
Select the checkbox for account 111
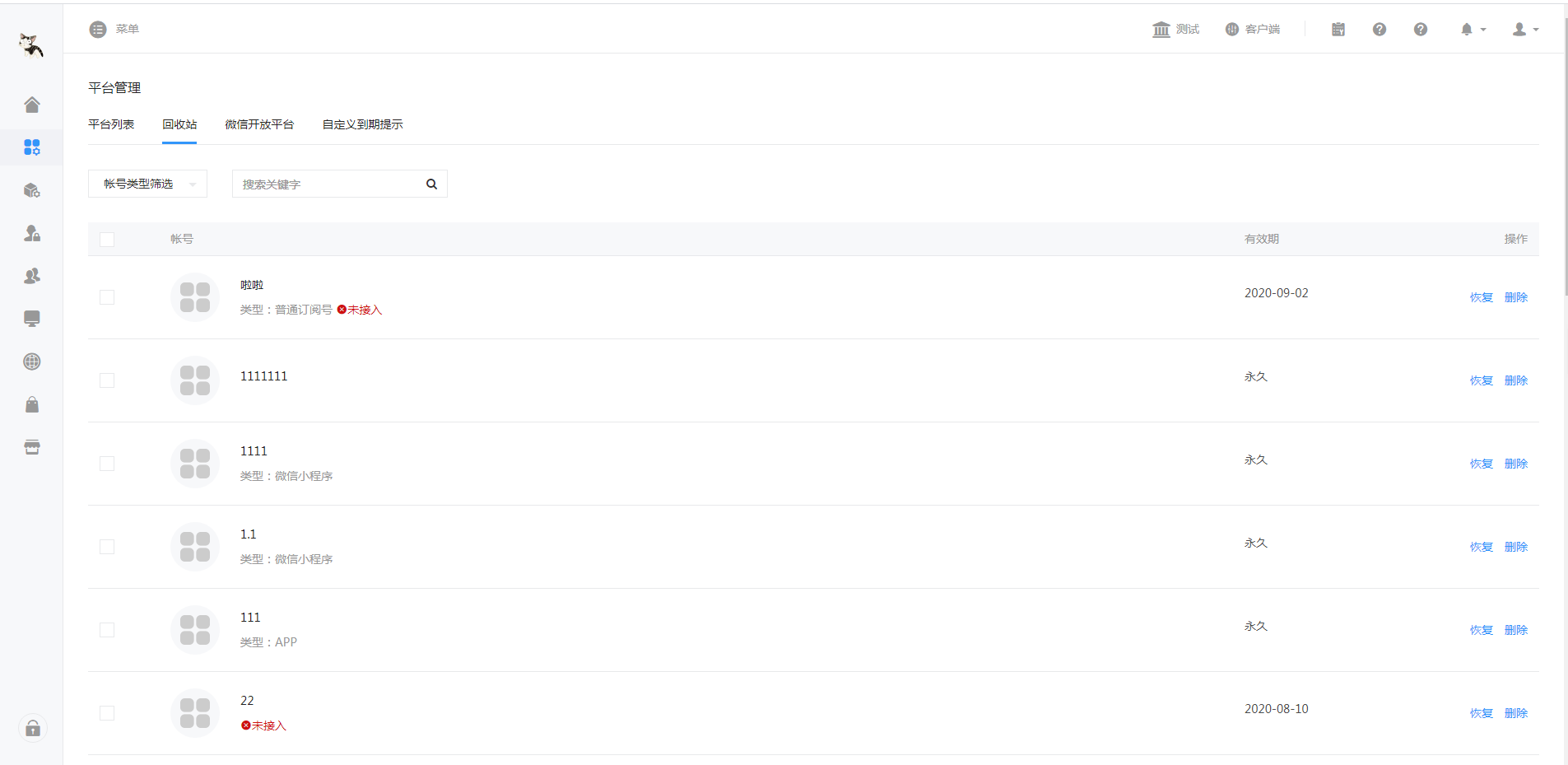click(x=107, y=630)
